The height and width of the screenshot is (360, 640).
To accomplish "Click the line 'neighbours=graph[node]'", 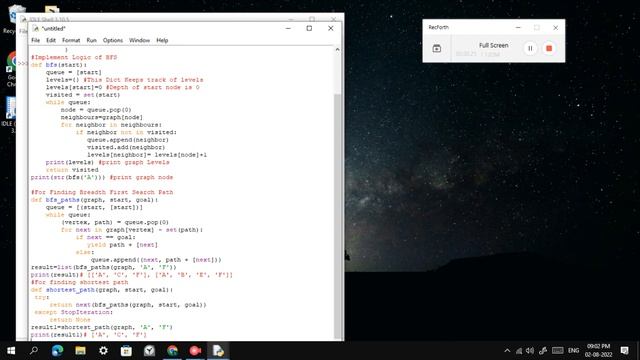I will (x=102, y=117).
